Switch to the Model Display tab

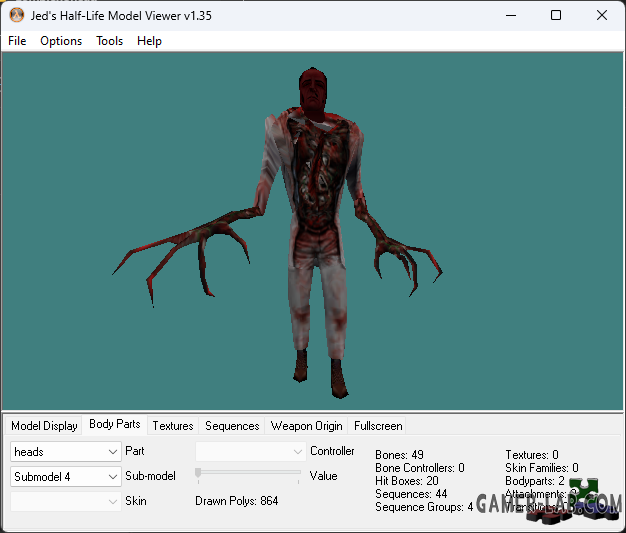(x=44, y=426)
